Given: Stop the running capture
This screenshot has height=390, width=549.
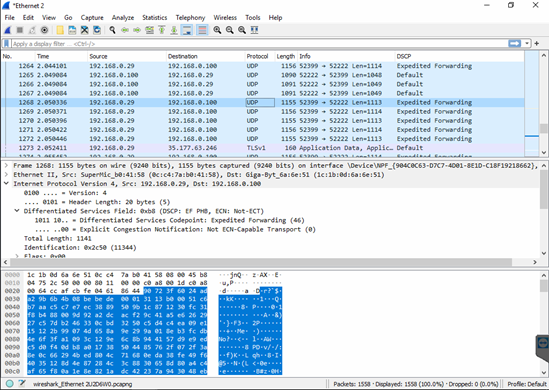Looking at the screenshot, I should click(20, 30).
